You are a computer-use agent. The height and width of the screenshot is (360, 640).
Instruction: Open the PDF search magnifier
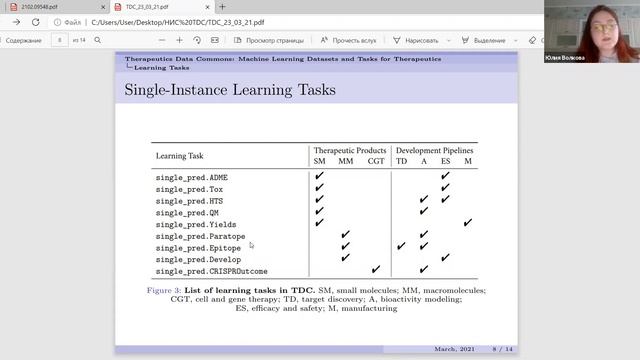click(x=98, y=40)
